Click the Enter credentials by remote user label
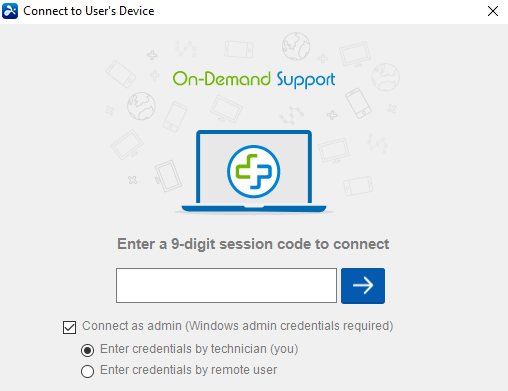The image size is (508, 391). click(188, 370)
